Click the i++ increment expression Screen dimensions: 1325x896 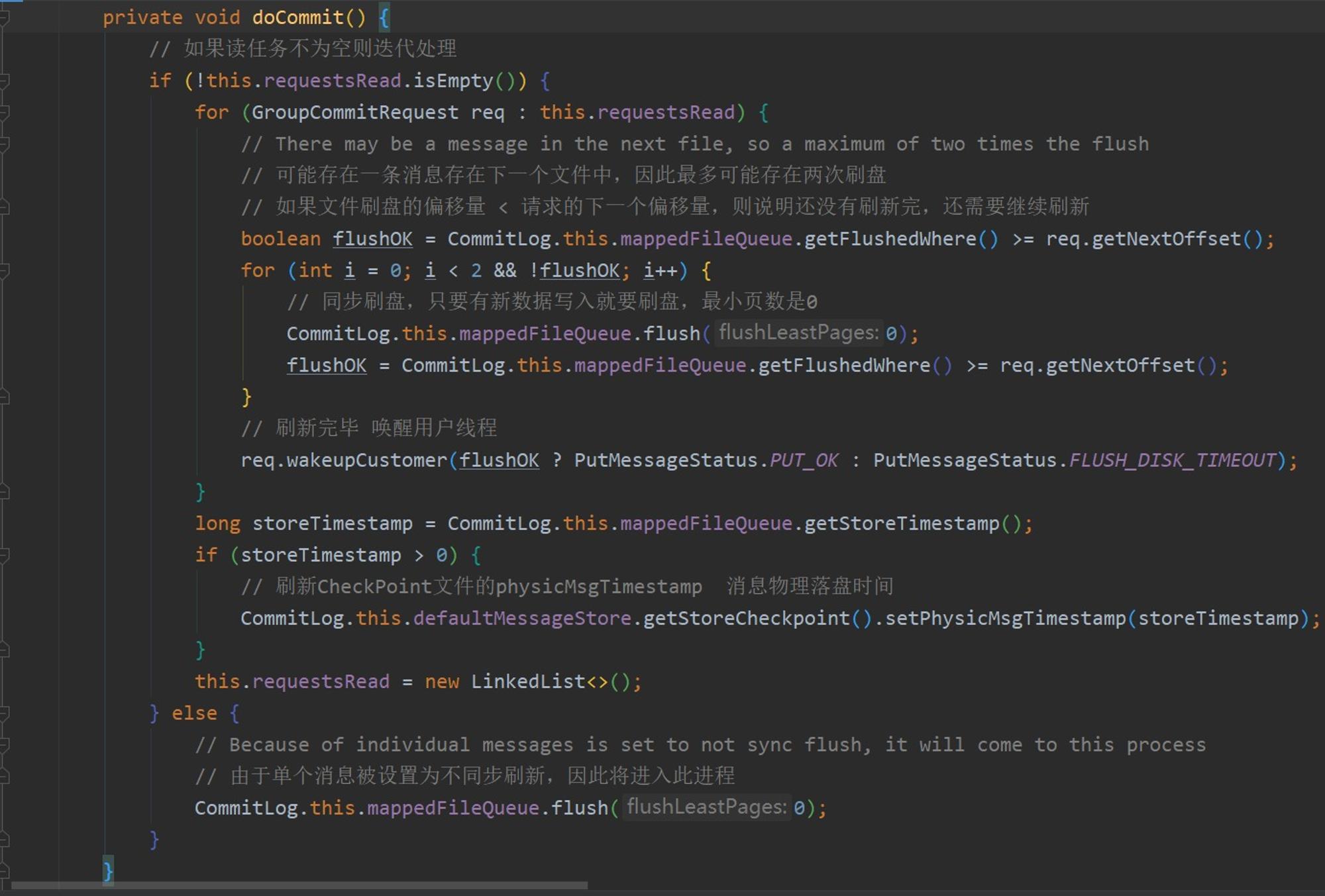(661, 271)
